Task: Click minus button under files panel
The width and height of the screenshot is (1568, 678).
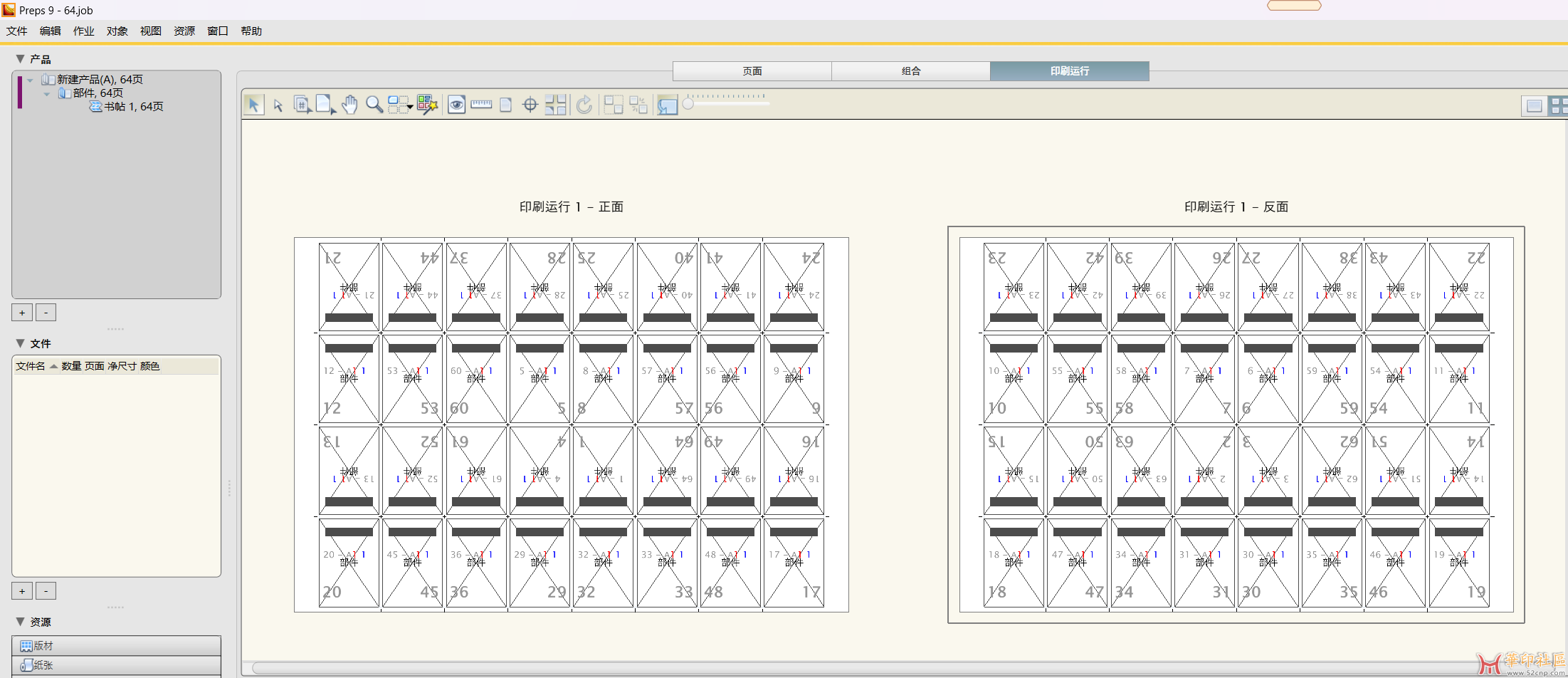Action: 46,590
